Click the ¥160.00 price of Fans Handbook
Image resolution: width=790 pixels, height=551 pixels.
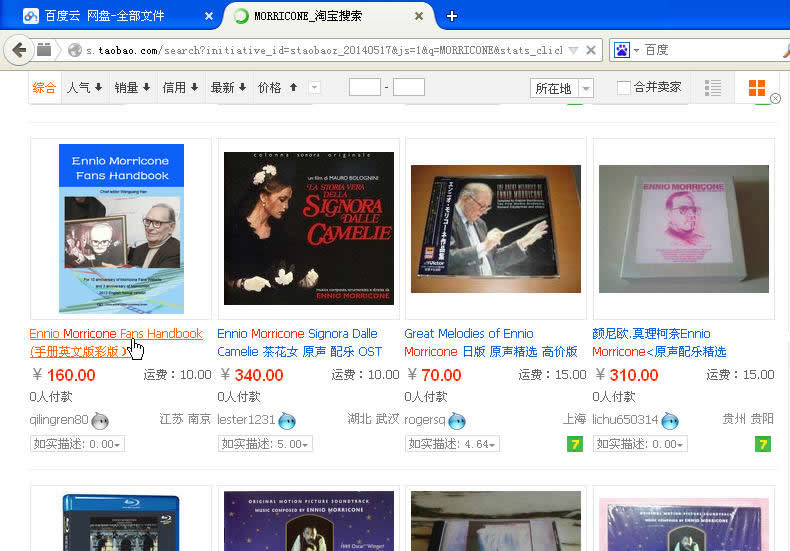(64, 375)
